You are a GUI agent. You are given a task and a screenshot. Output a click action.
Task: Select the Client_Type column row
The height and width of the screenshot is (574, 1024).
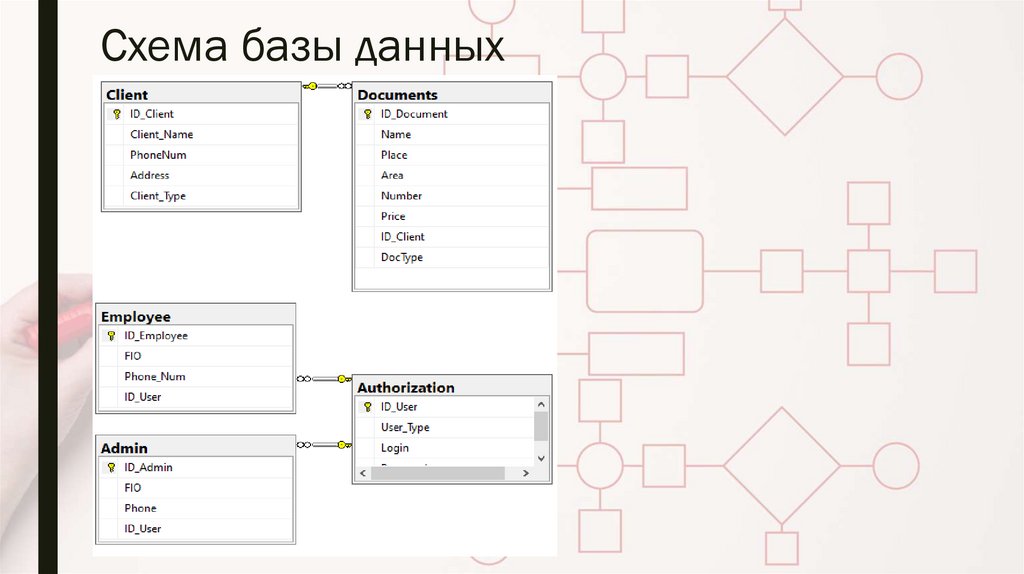pos(201,196)
